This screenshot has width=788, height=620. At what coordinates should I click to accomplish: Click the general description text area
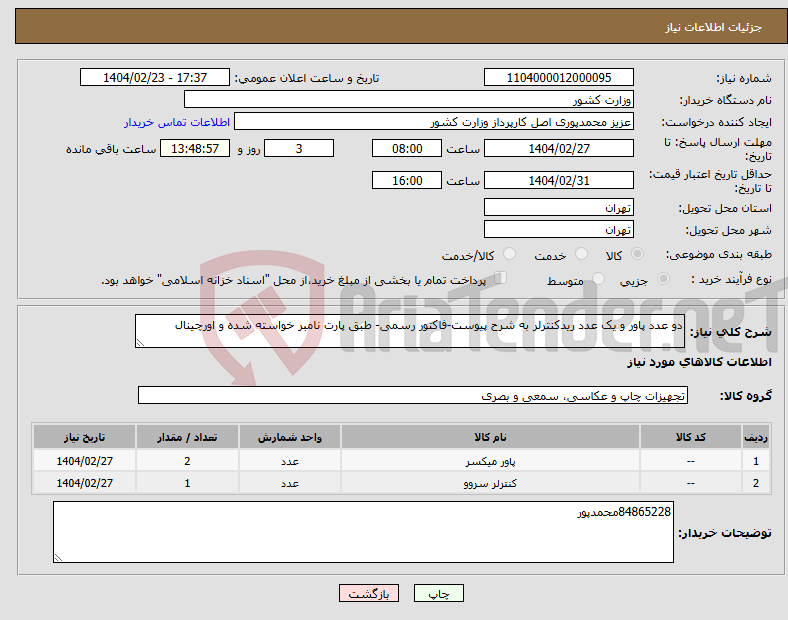click(x=410, y=331)
